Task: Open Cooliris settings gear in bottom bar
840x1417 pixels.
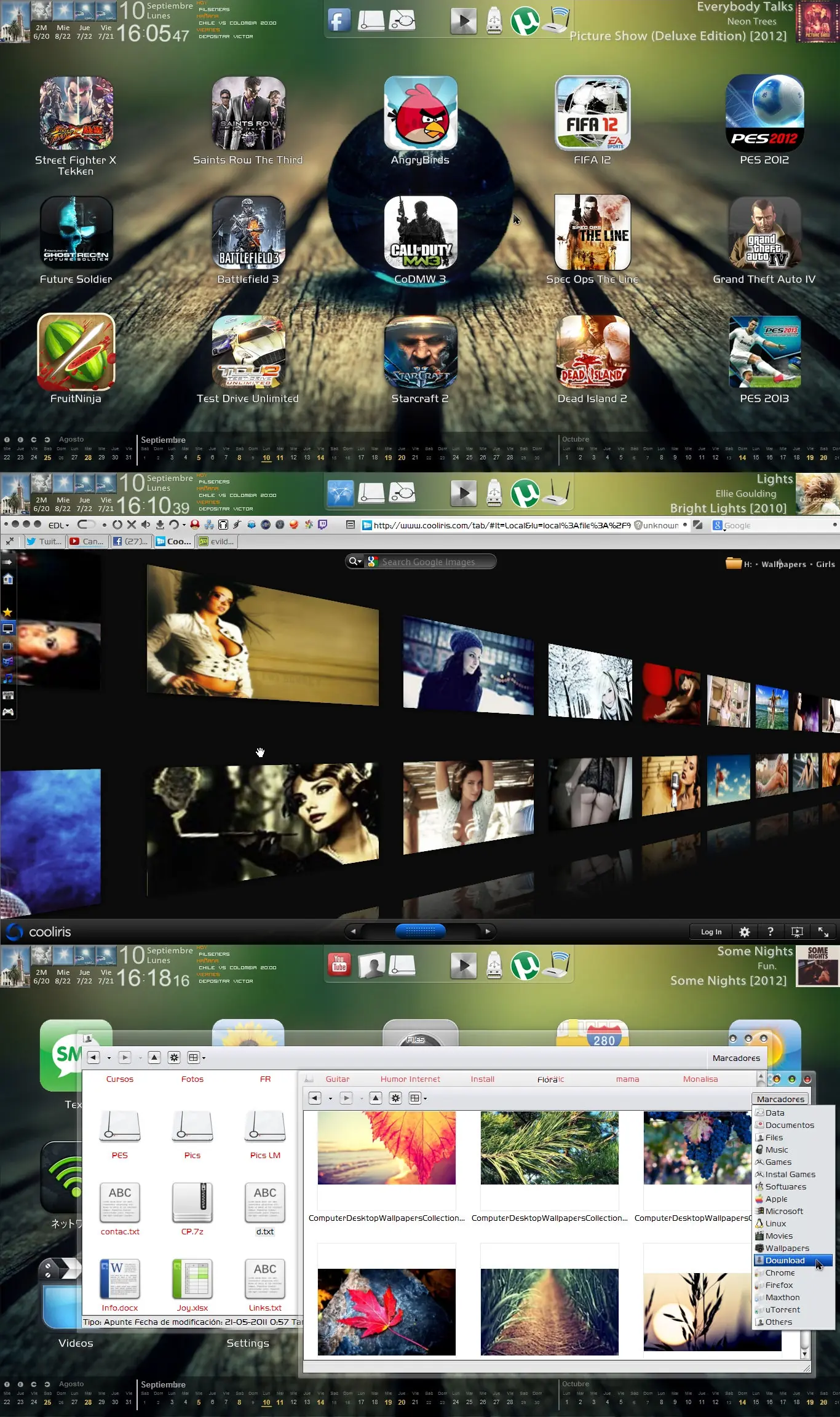Action: pyautogui.click(x=744, y=932)
